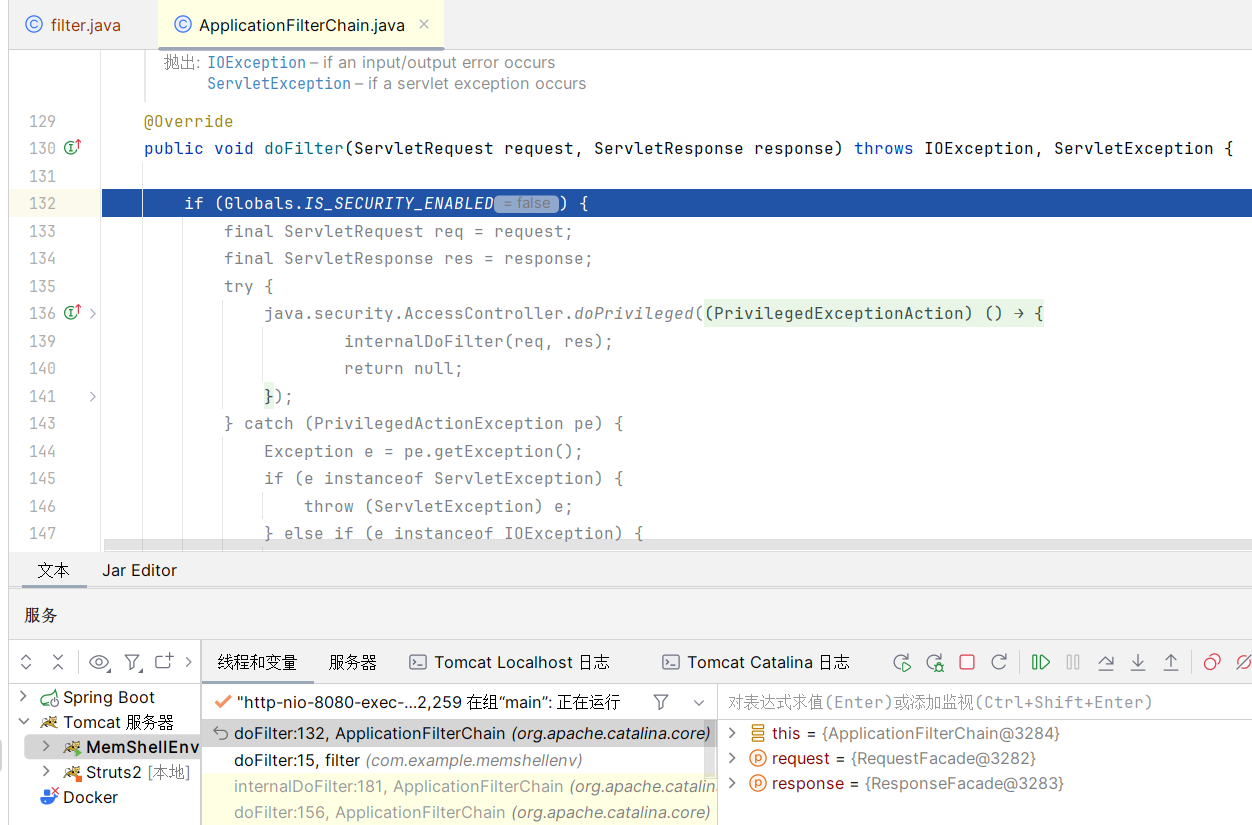The image size is (1252, 825).
Task: Open the Jar Editor tab
Action: [139, 570]
